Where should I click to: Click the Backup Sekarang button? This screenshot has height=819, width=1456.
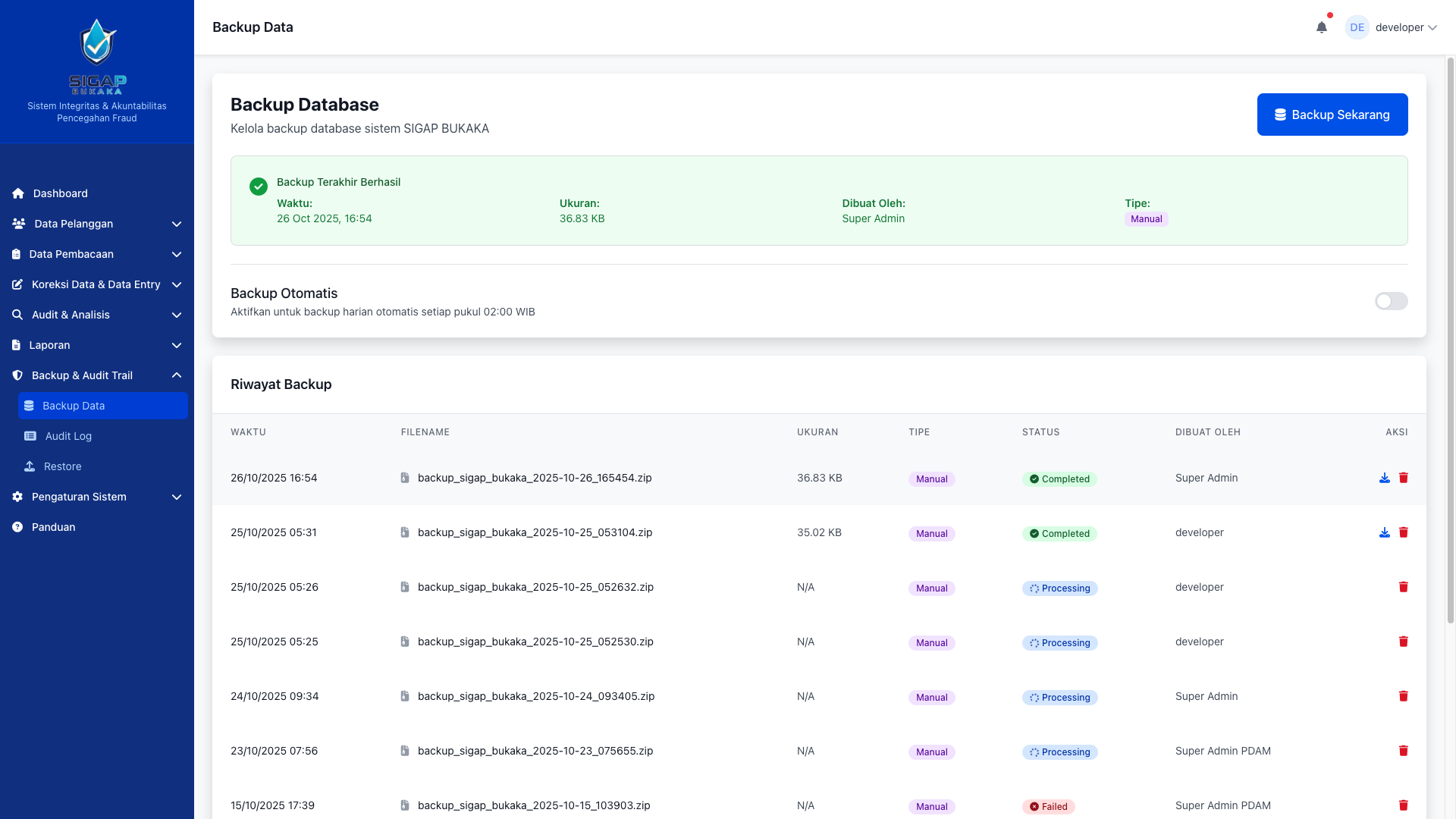click(1332, 115)
